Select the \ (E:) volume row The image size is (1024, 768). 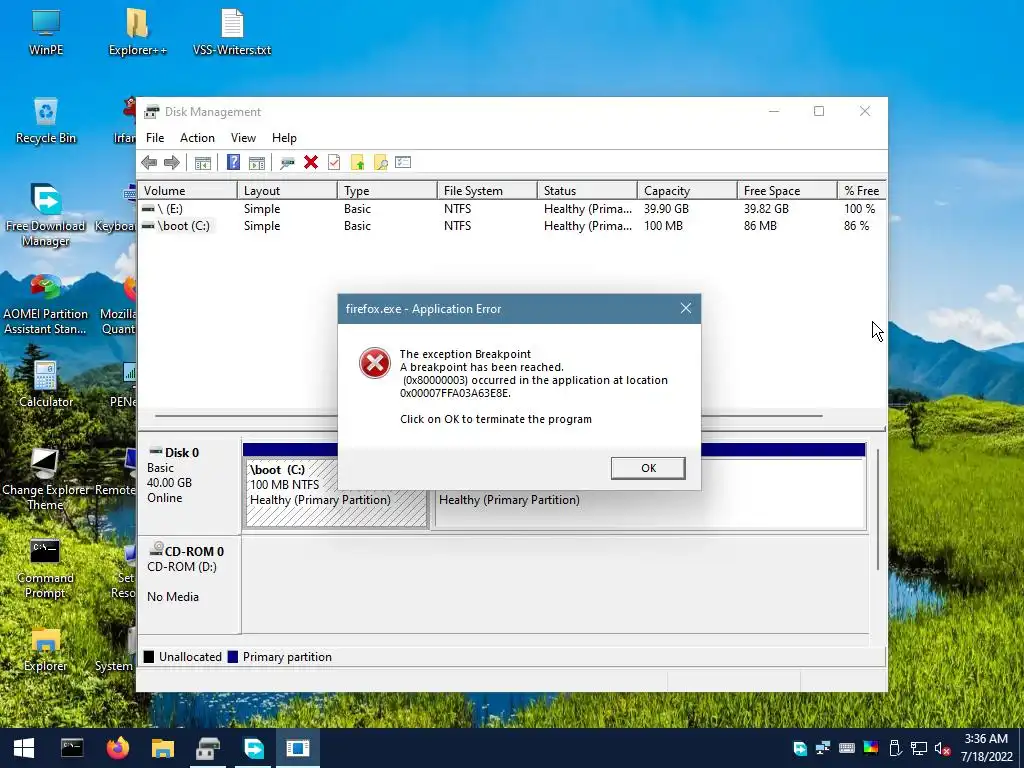[x=511, y=209]
